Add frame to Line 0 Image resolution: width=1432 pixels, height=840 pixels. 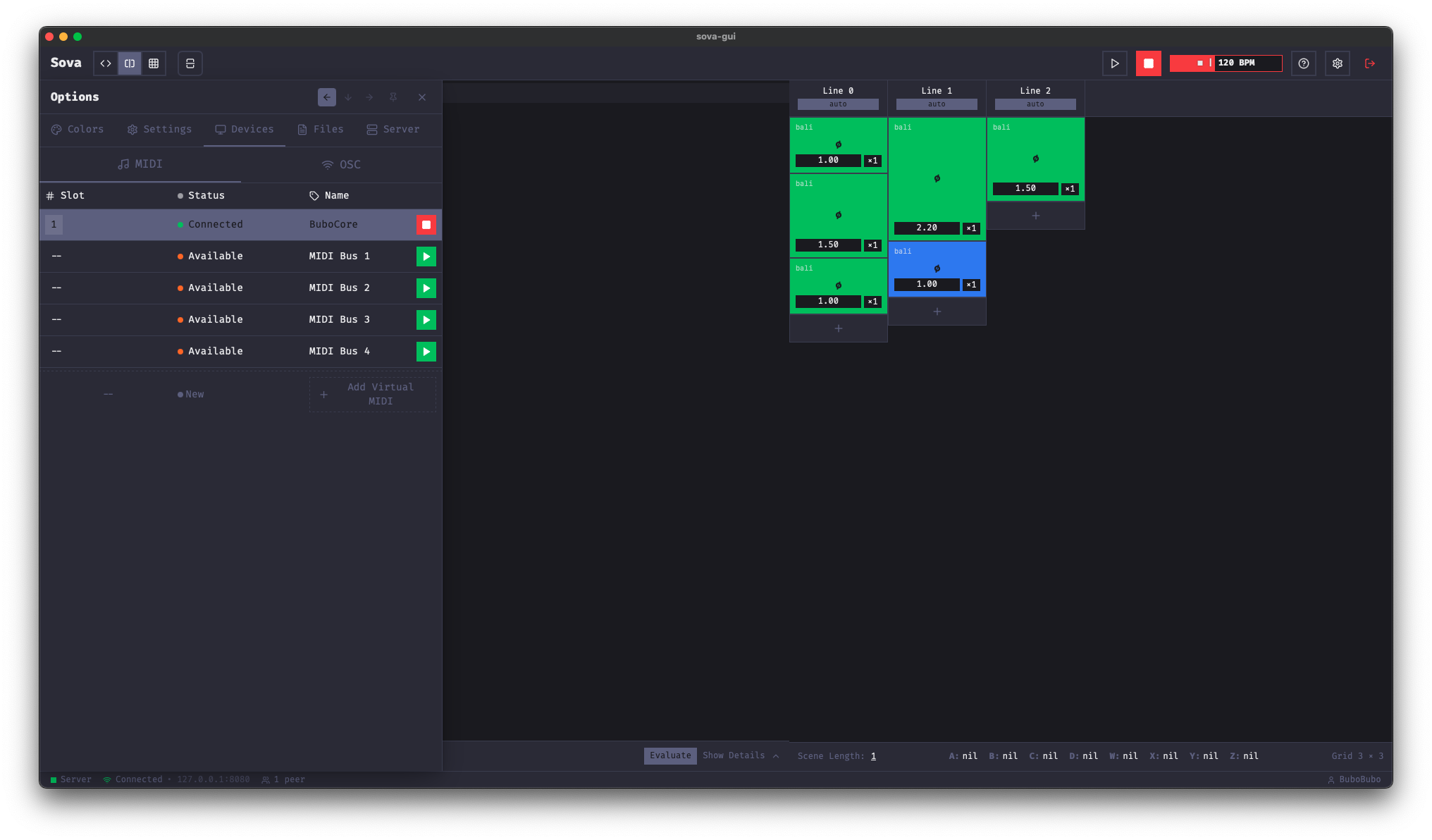tap(839, 328)
